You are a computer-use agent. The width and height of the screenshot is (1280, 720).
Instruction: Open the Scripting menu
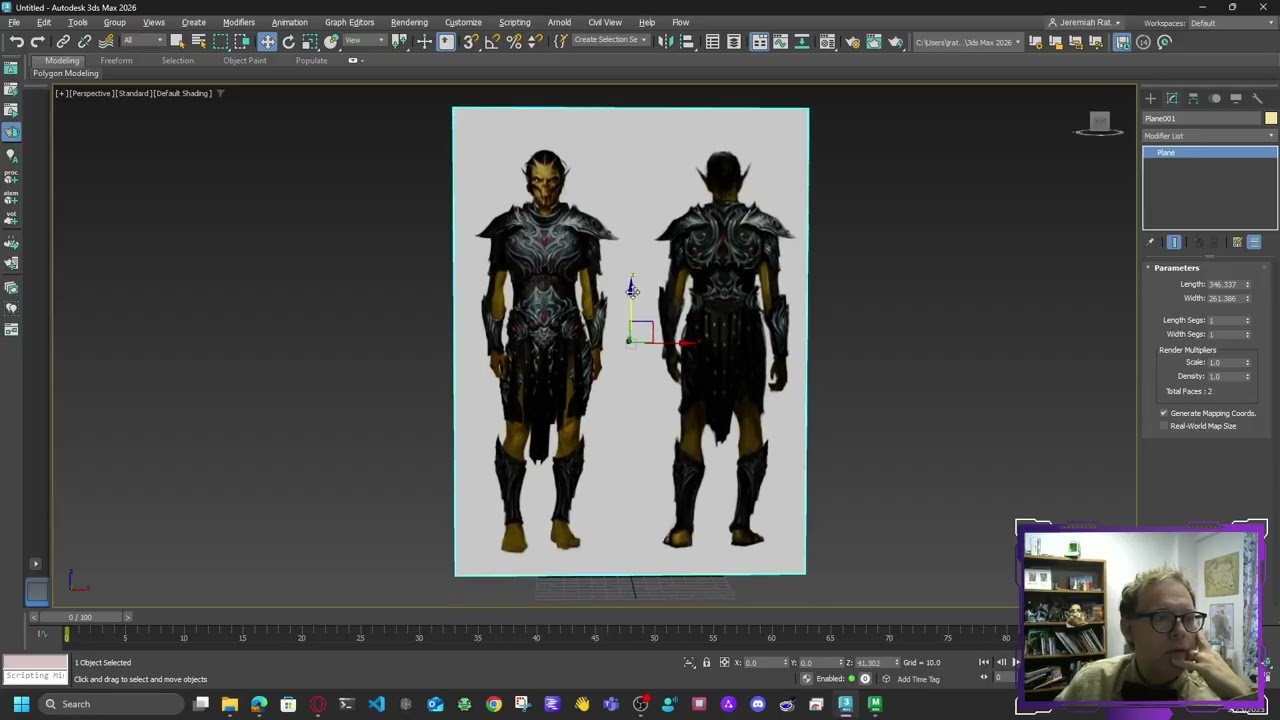pyautogui.click(x=514, y=22)
